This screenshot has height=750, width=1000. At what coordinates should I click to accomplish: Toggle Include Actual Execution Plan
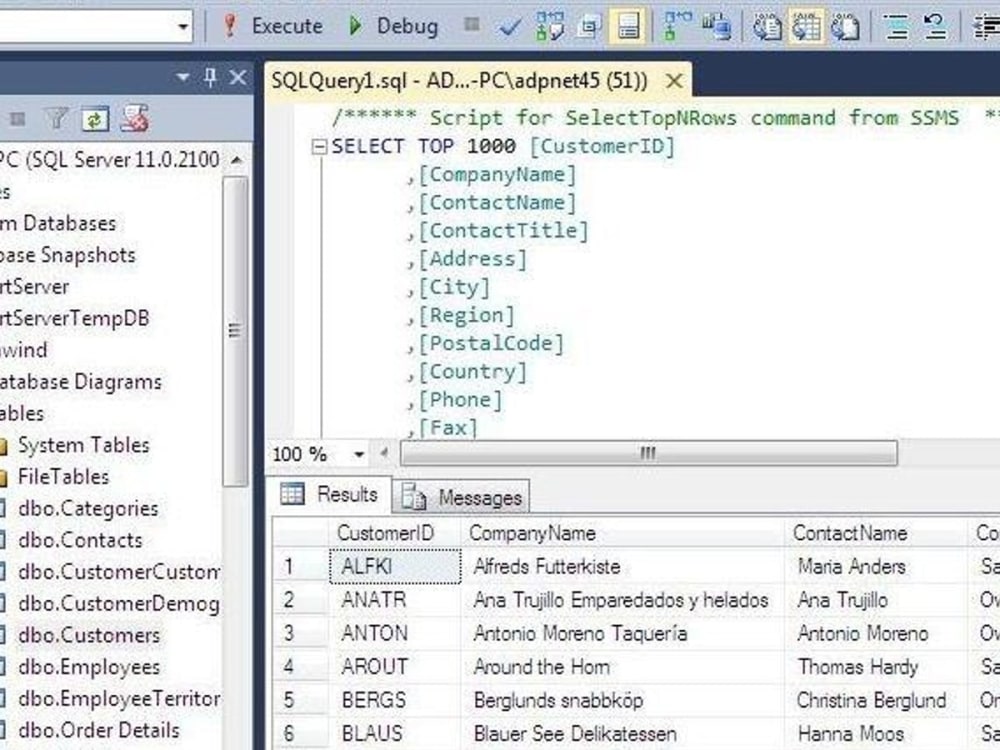pyautogui.click(x=677, y=26)
